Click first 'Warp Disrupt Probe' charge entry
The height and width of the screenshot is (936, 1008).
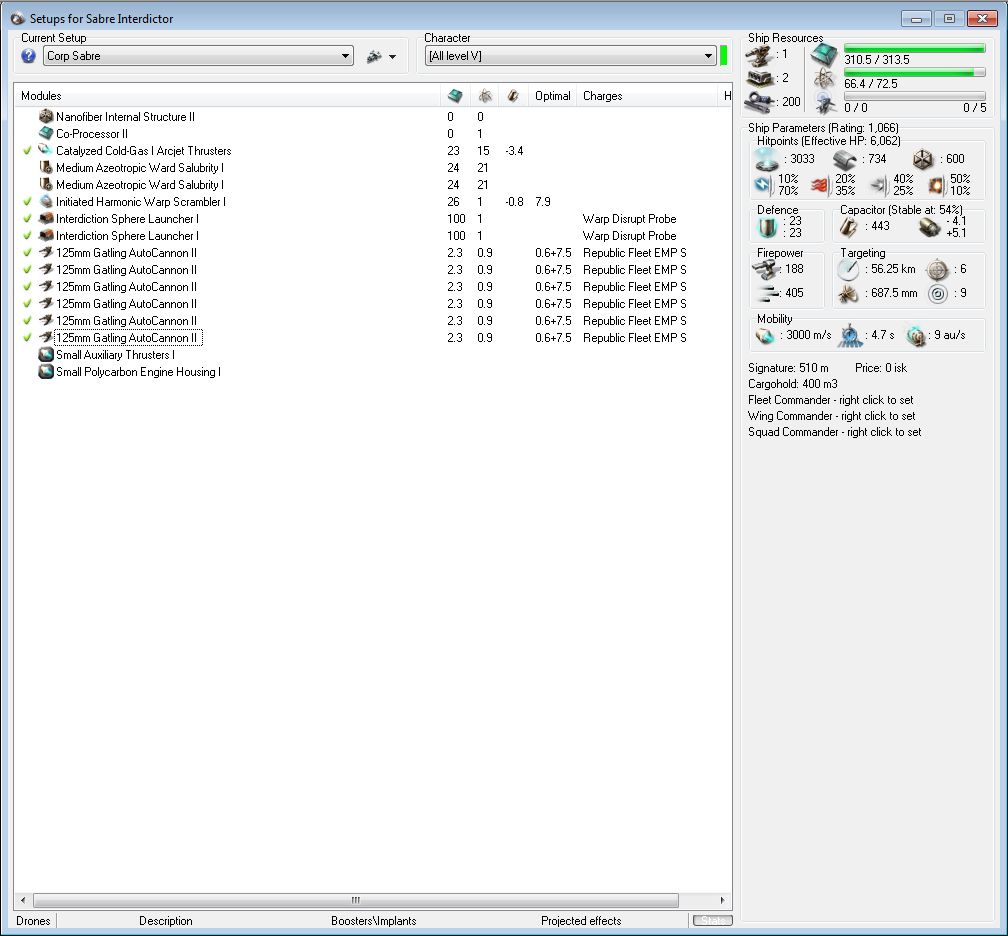(629, 219)
